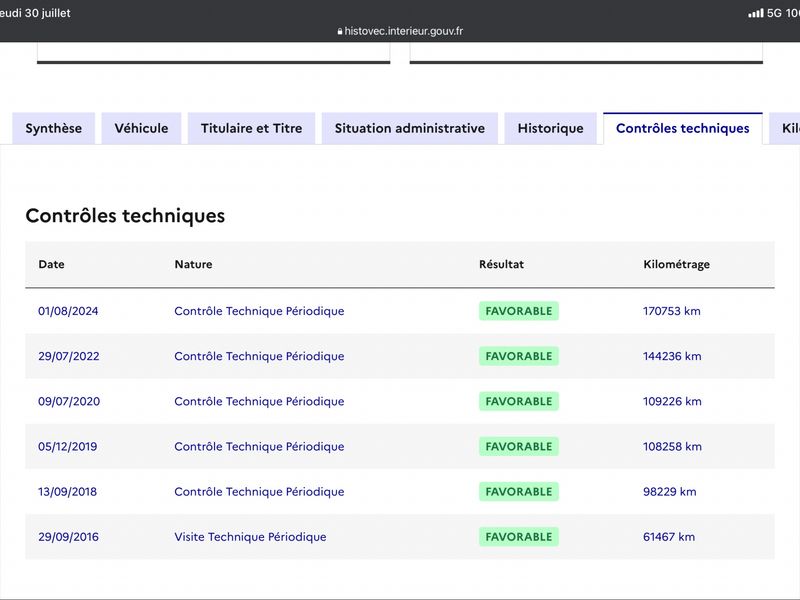Click the Kilométrage column header
This screenshot has width=800, height=600.
pos(677,264)
